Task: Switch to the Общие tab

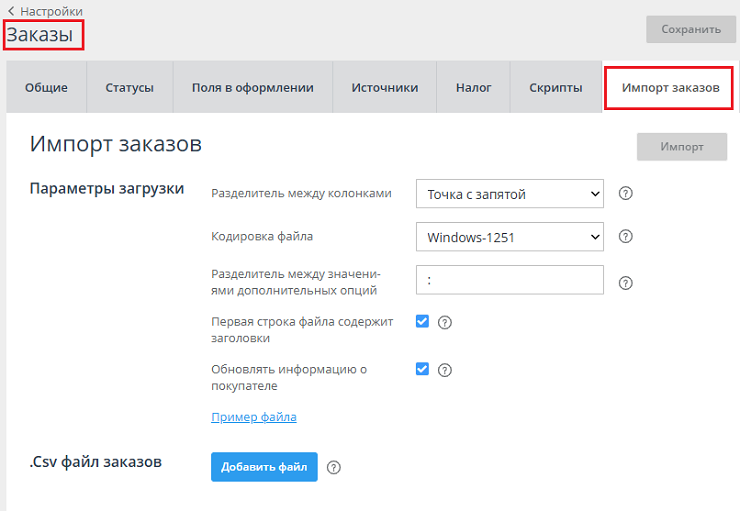Action: pos(46,88)
